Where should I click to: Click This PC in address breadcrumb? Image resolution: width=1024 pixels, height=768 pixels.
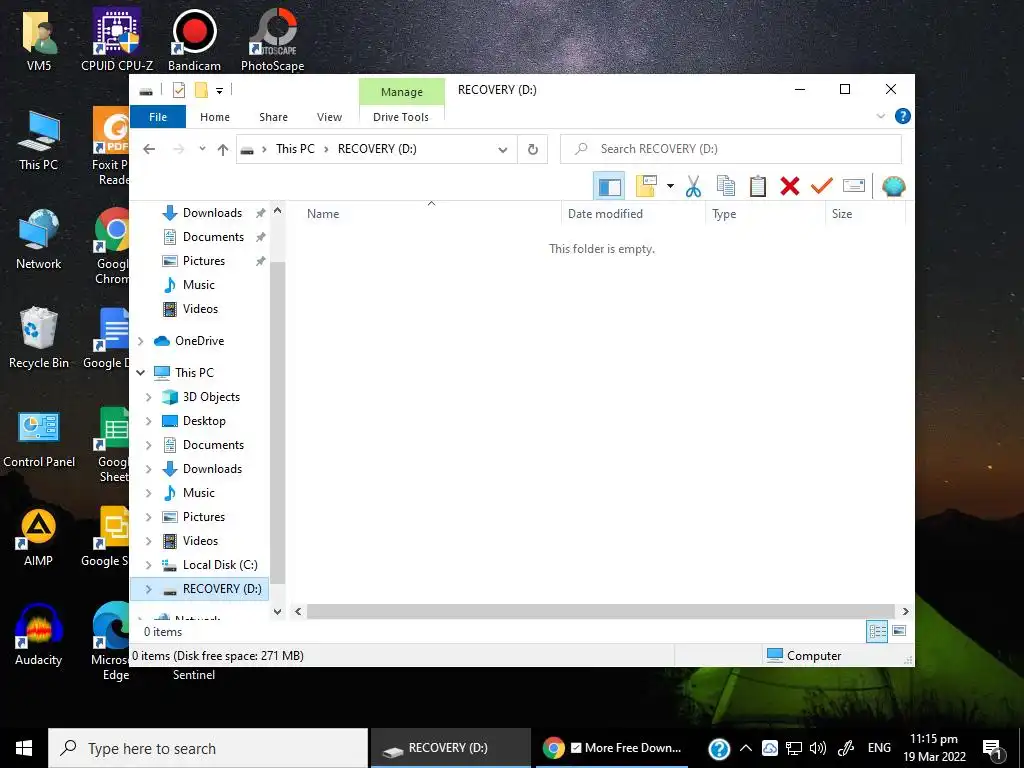pyautogui.click(x=295, y=149)
